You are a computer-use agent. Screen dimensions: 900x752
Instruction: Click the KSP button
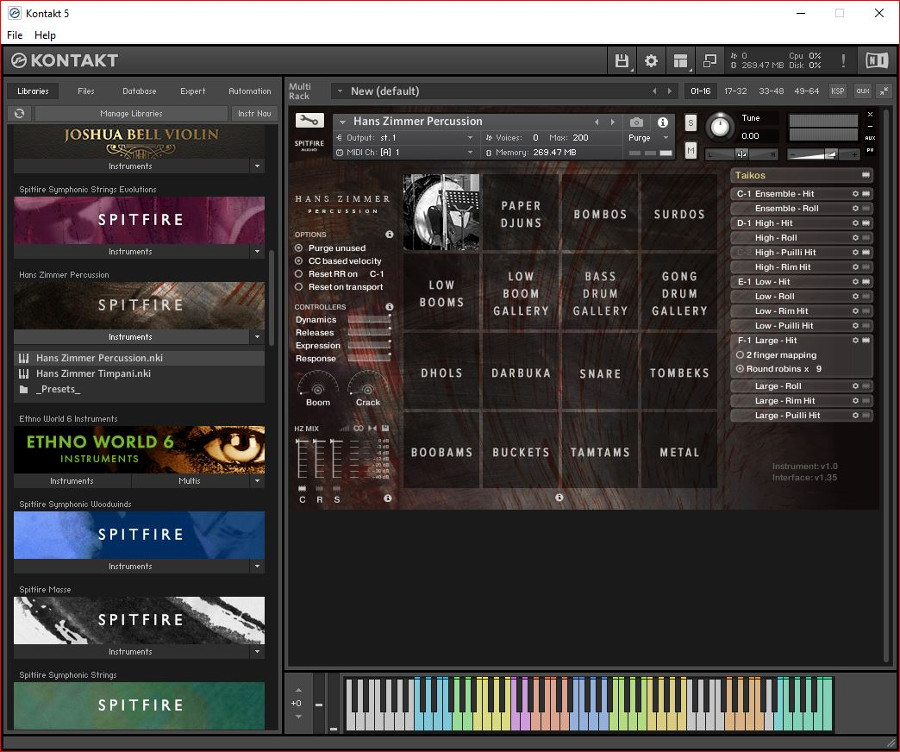837,91
